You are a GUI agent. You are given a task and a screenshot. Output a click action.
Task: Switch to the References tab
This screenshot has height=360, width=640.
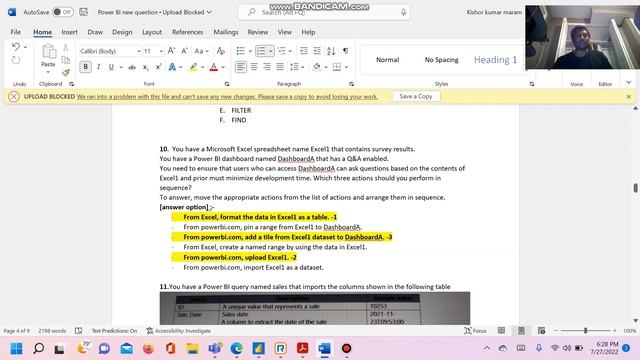pyautogui.click(x=187, y=32)
